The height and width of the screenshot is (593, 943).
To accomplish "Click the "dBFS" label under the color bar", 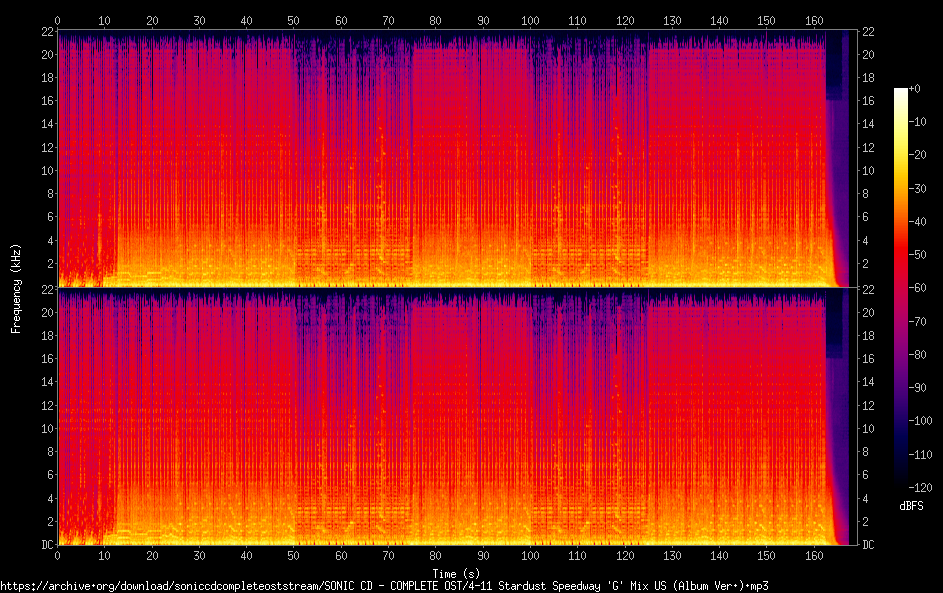I will tap(911, 506).
